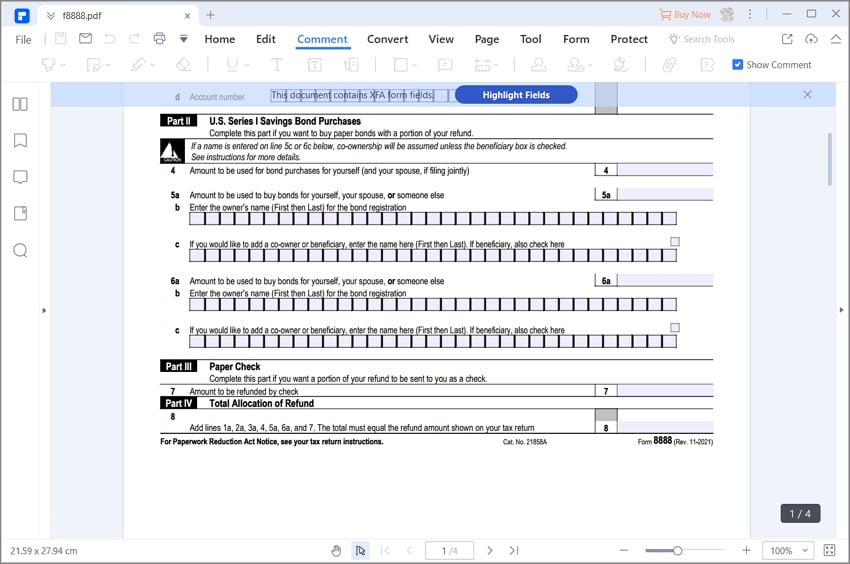850x564 pixels.
Task: Adjust the zoom slider handle
Action: tap(677, 551)
